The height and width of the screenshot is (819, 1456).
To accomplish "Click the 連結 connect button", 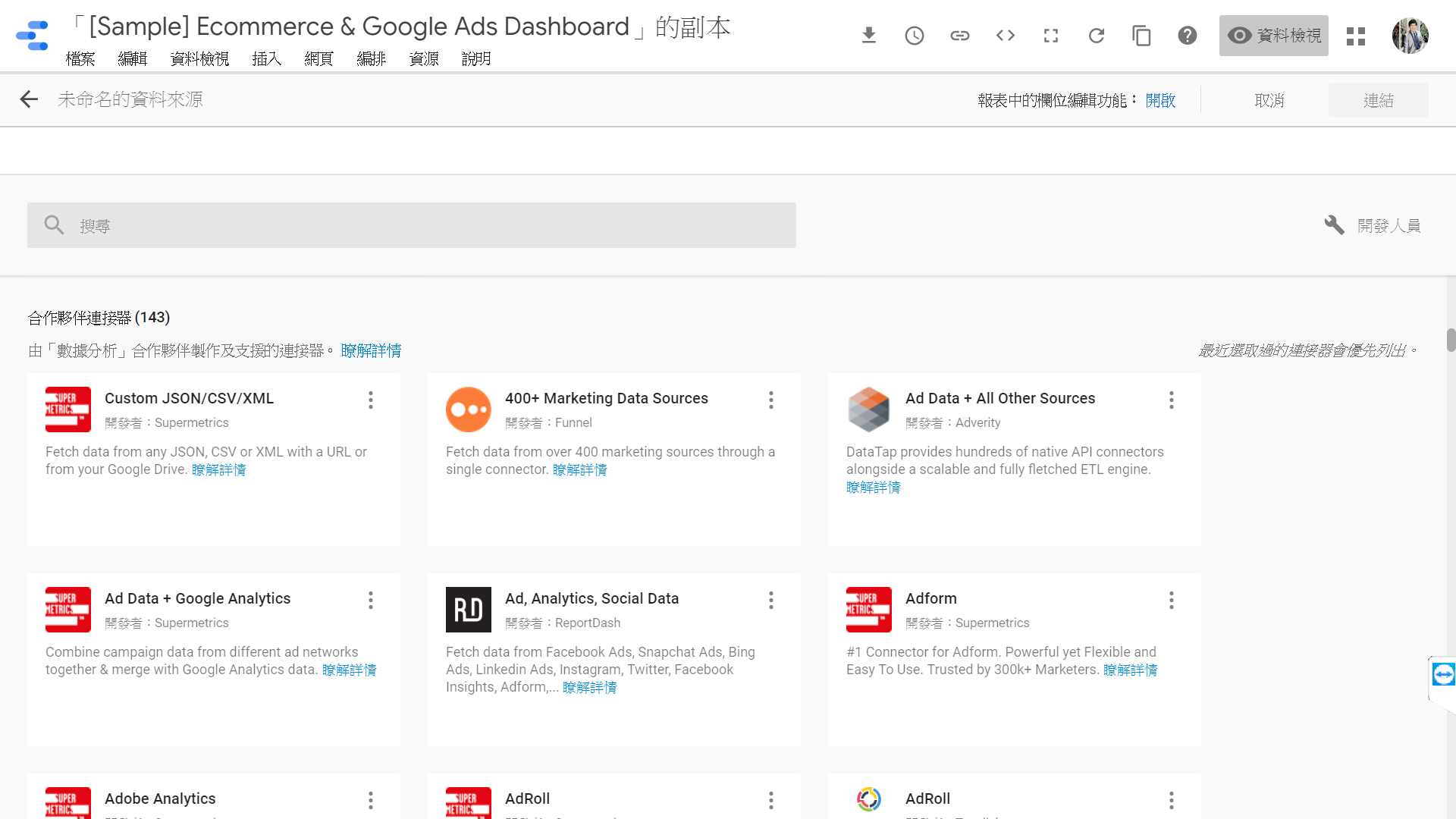I will coord(1379,100).
